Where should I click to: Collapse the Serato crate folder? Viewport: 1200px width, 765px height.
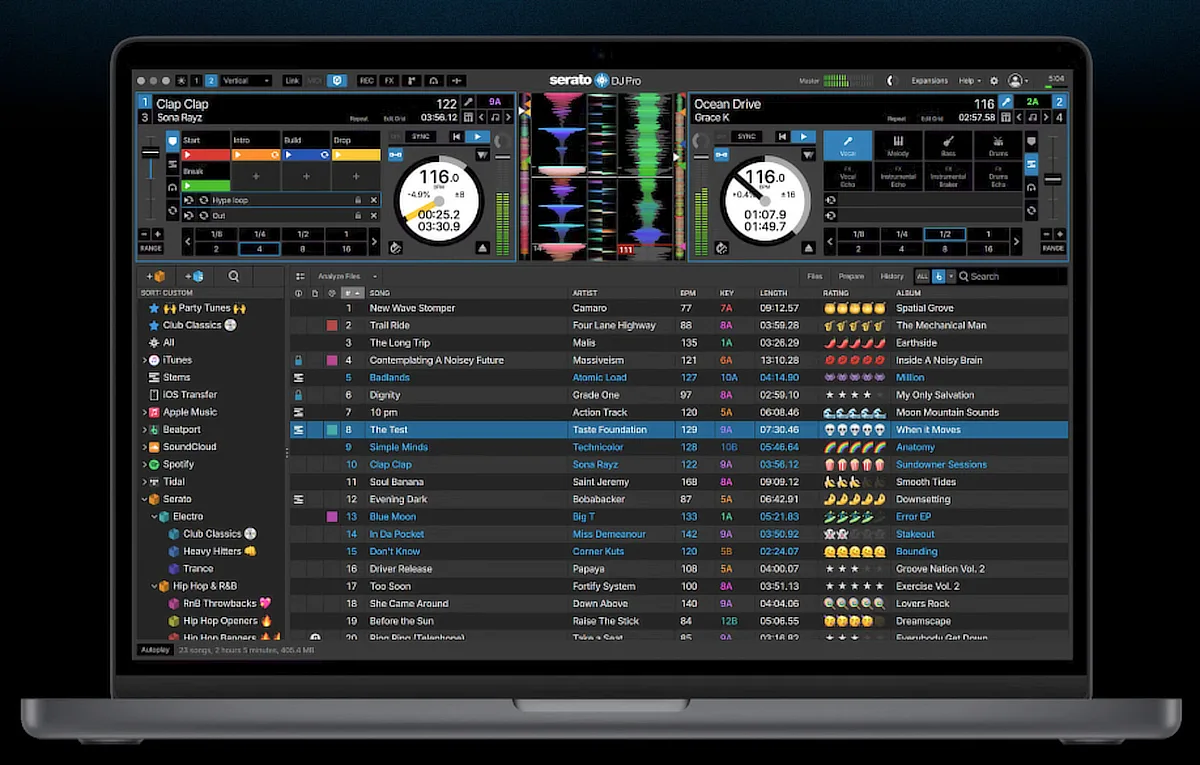click(144, 499)
